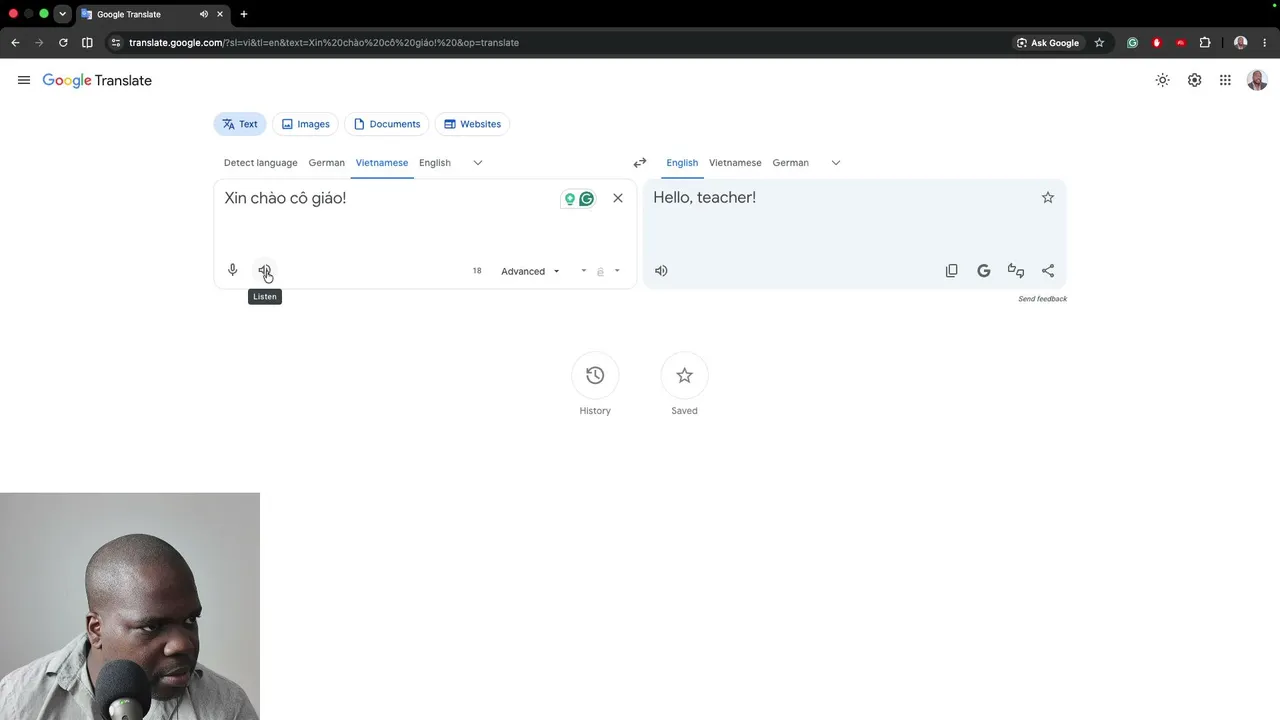Swap source and target languages
The width and height of the screenshot is (1280, 720).
click(640, 163)
